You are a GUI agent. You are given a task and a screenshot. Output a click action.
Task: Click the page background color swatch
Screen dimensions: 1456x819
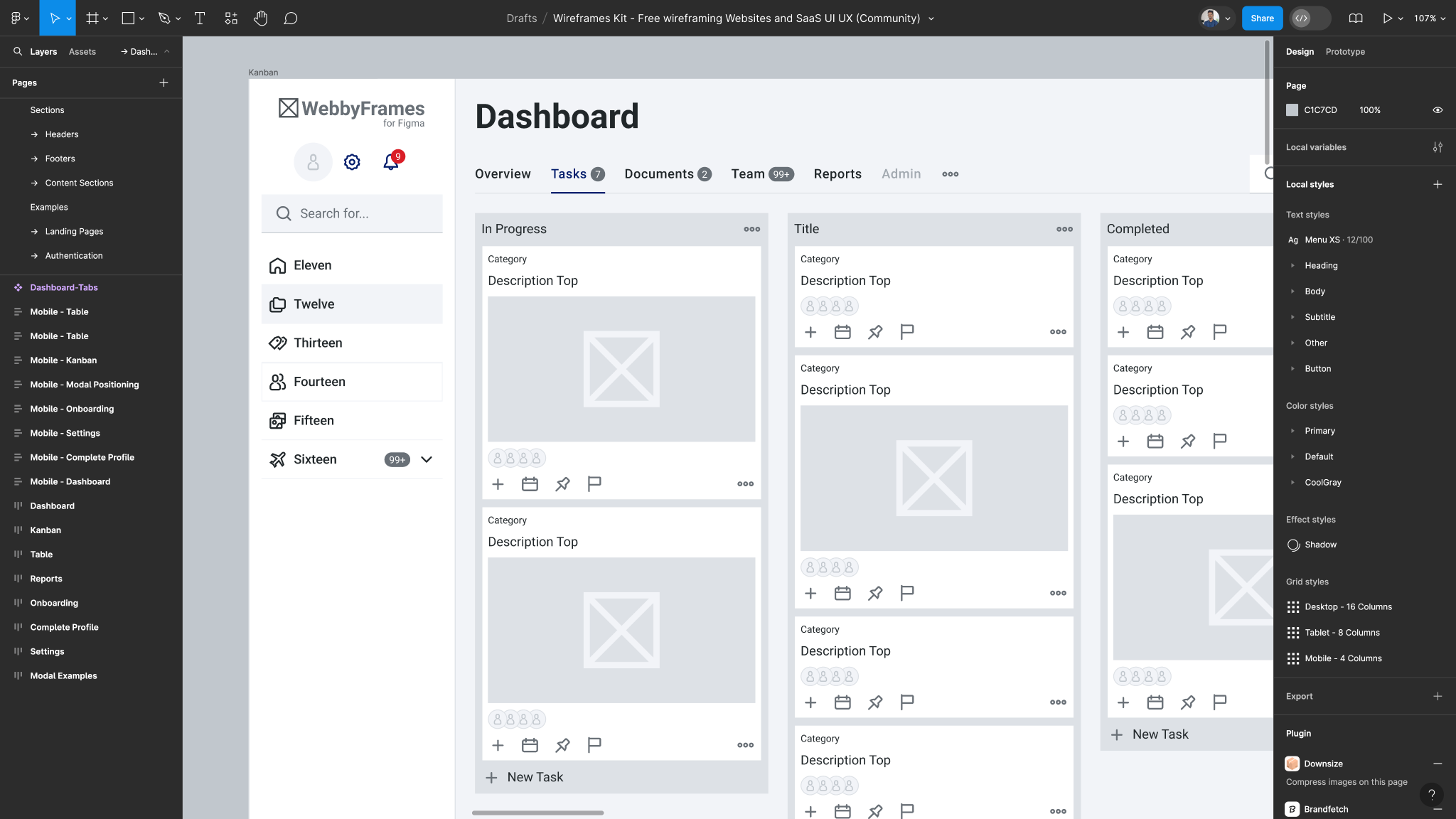point(1292,110)
